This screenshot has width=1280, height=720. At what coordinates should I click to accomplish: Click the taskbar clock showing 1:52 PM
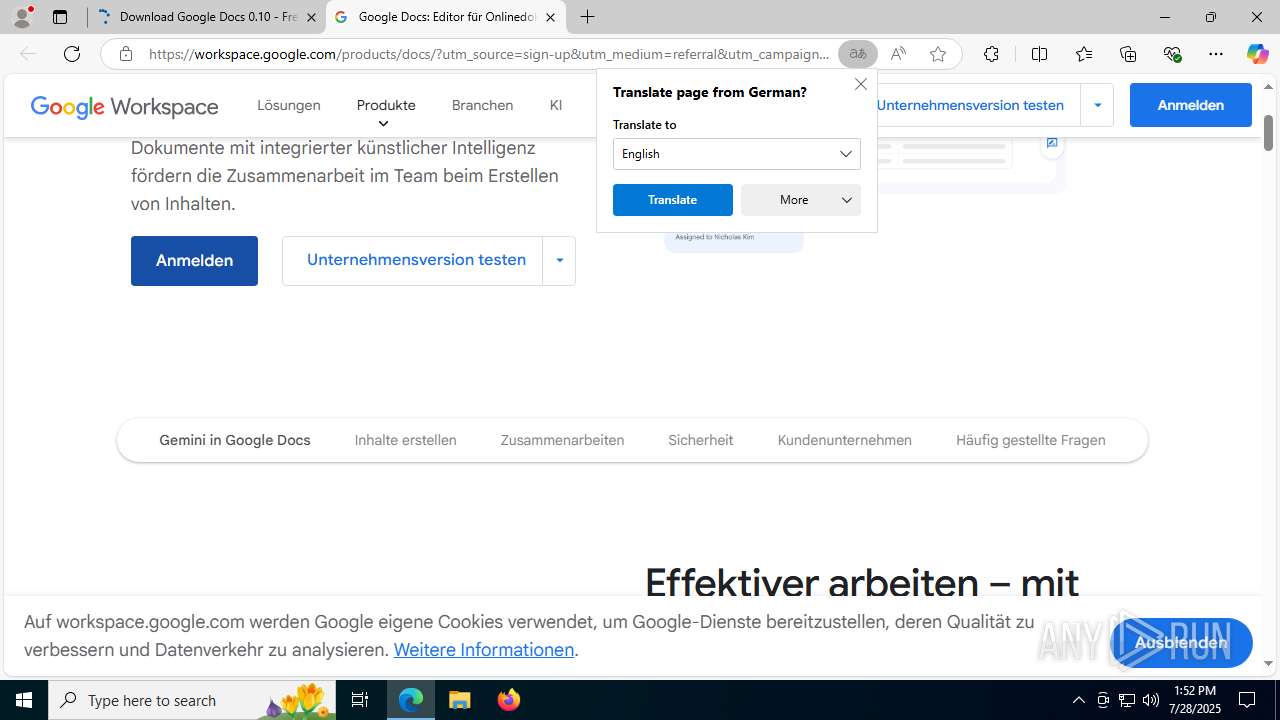click(x=1194, y=700)
